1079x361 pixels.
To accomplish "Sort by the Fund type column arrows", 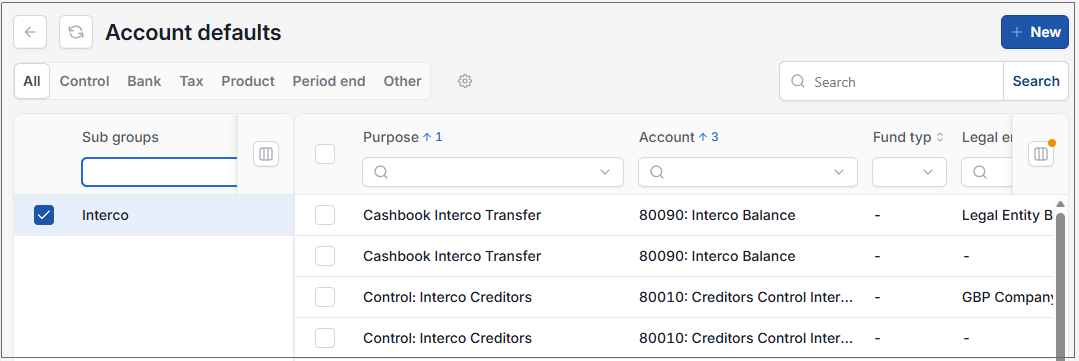I will coord(940,138).
